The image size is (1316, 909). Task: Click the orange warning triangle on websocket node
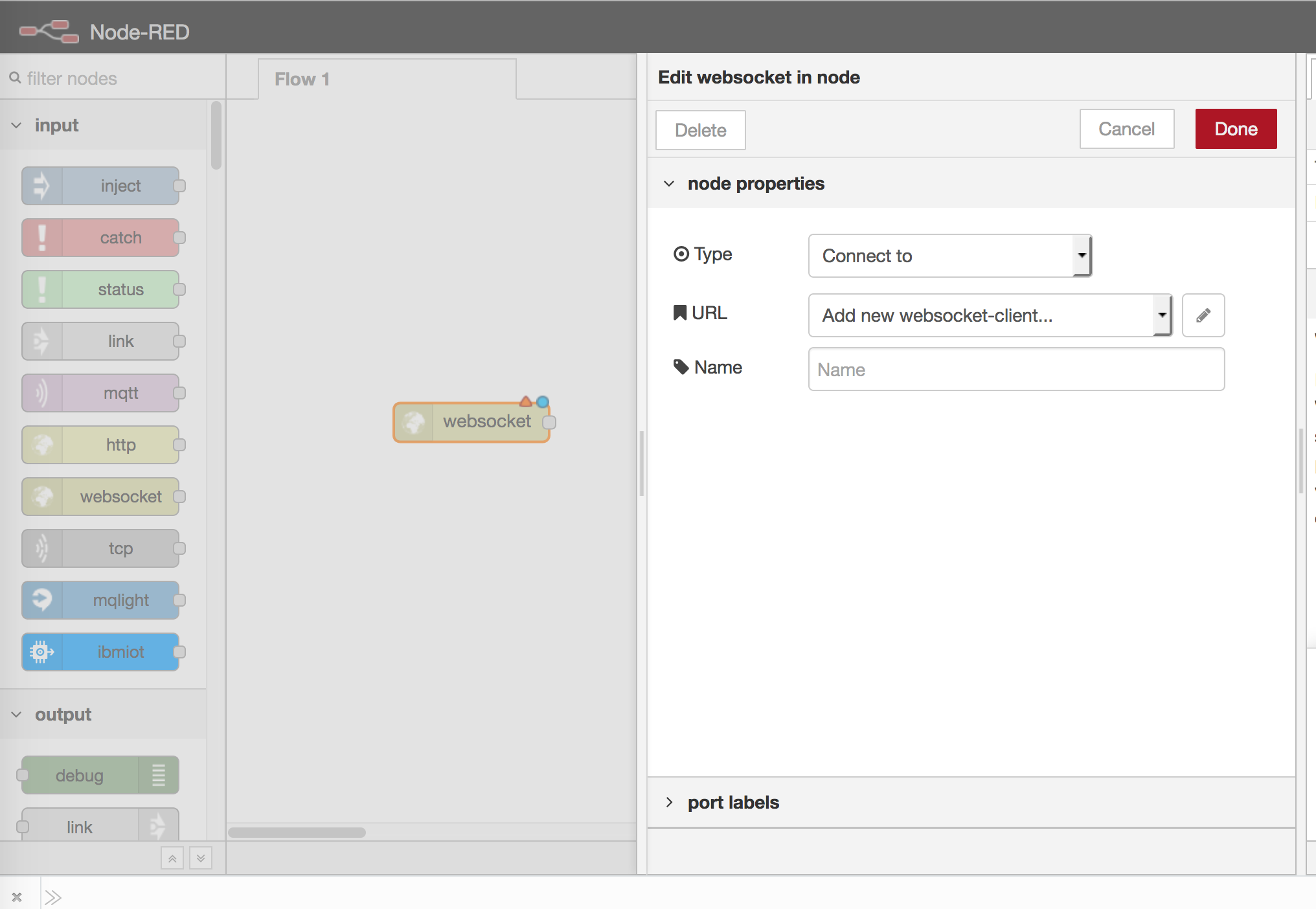point(526,401)
